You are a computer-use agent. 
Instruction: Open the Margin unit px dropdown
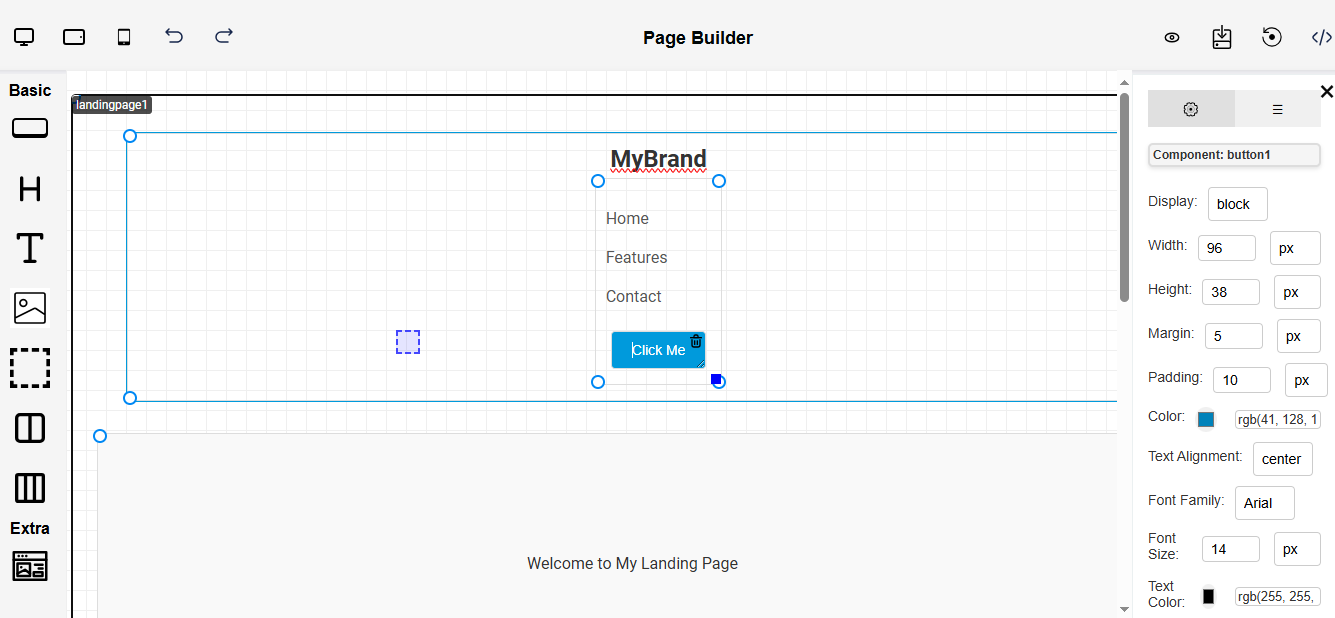[x=1299, y=336]
